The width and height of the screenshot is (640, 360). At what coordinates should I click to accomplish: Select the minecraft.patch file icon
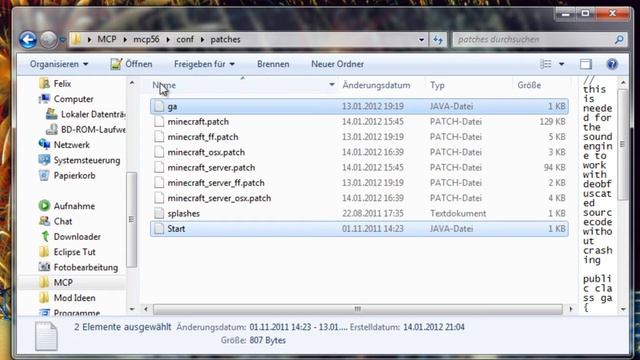[x=159, y=122]
